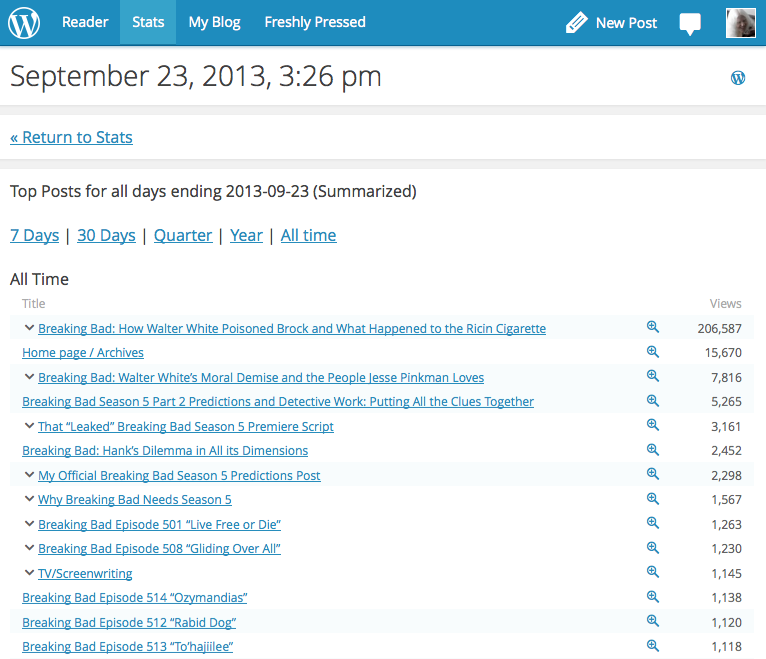Click the small WordPress icon beside the date

pyautogui.click(x=738, y=78)
